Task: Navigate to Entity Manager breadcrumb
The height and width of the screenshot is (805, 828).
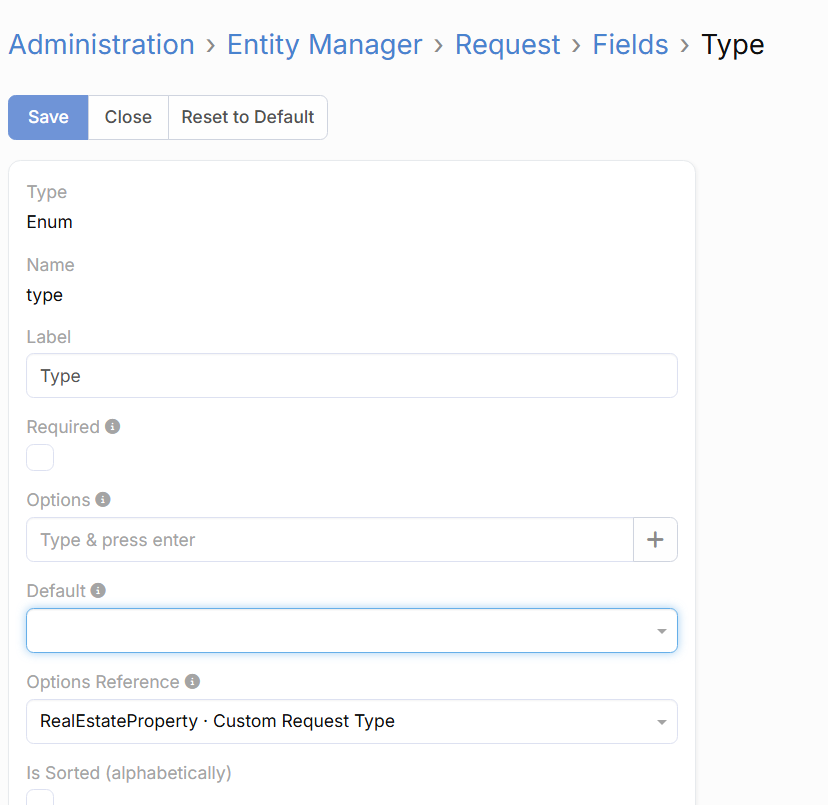Action: [x=324, y=45]
